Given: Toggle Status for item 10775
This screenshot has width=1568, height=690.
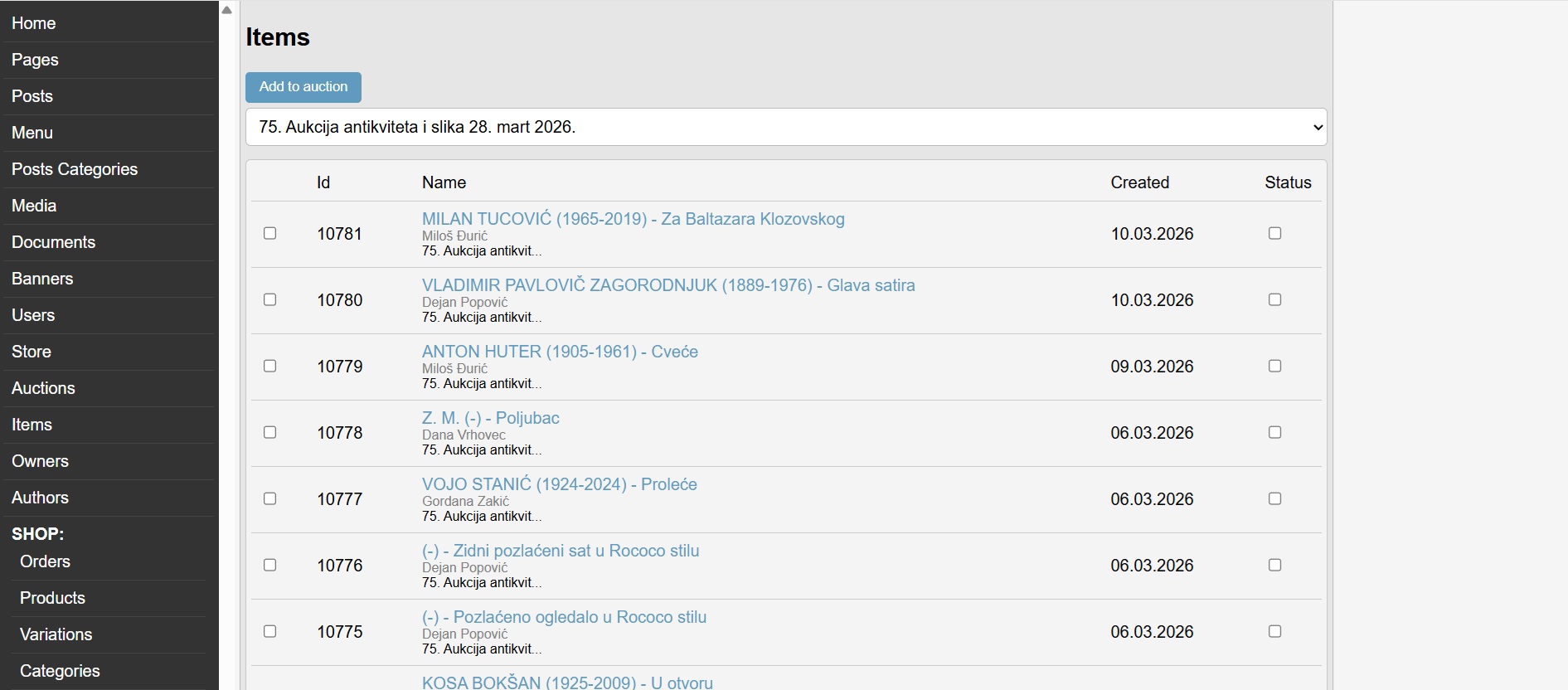Looking at the screenshot, I should [x=1274, y=631].
